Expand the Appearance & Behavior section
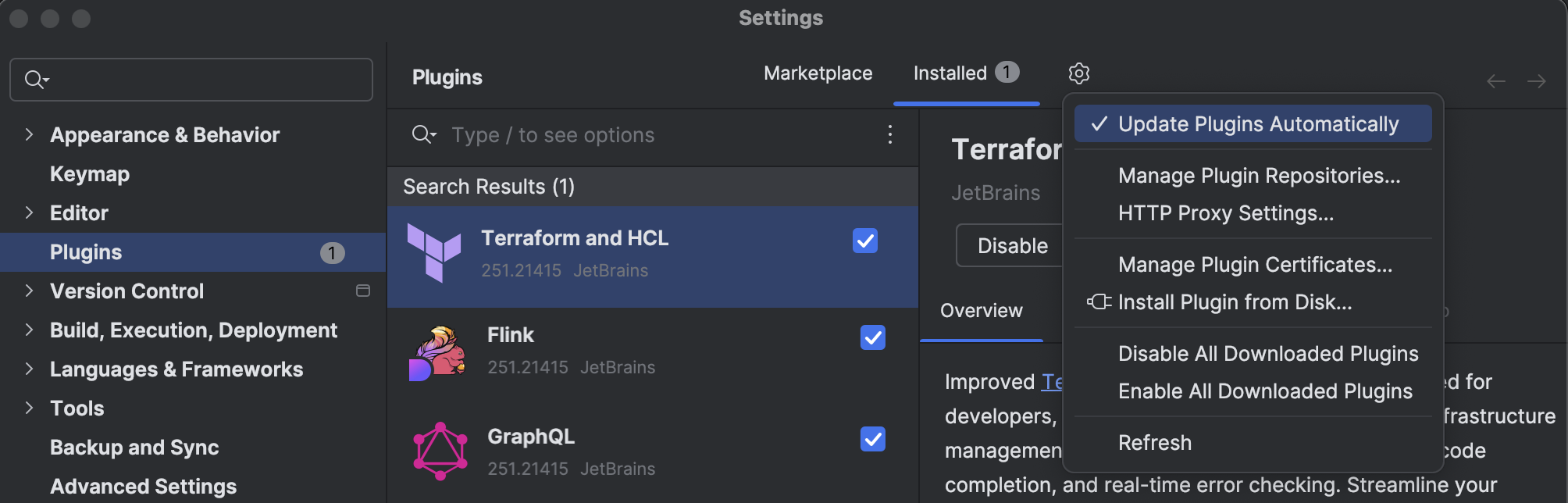Image resolution: width=1568 pixels, height=503 pixels. click(28, 134)
